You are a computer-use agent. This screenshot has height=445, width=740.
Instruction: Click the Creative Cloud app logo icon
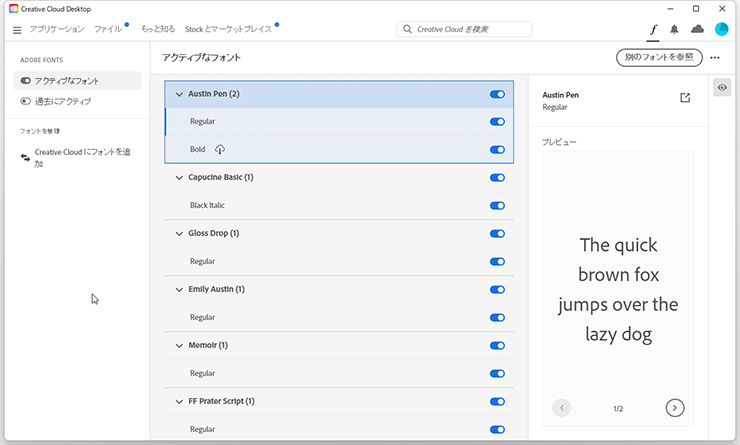14,8
